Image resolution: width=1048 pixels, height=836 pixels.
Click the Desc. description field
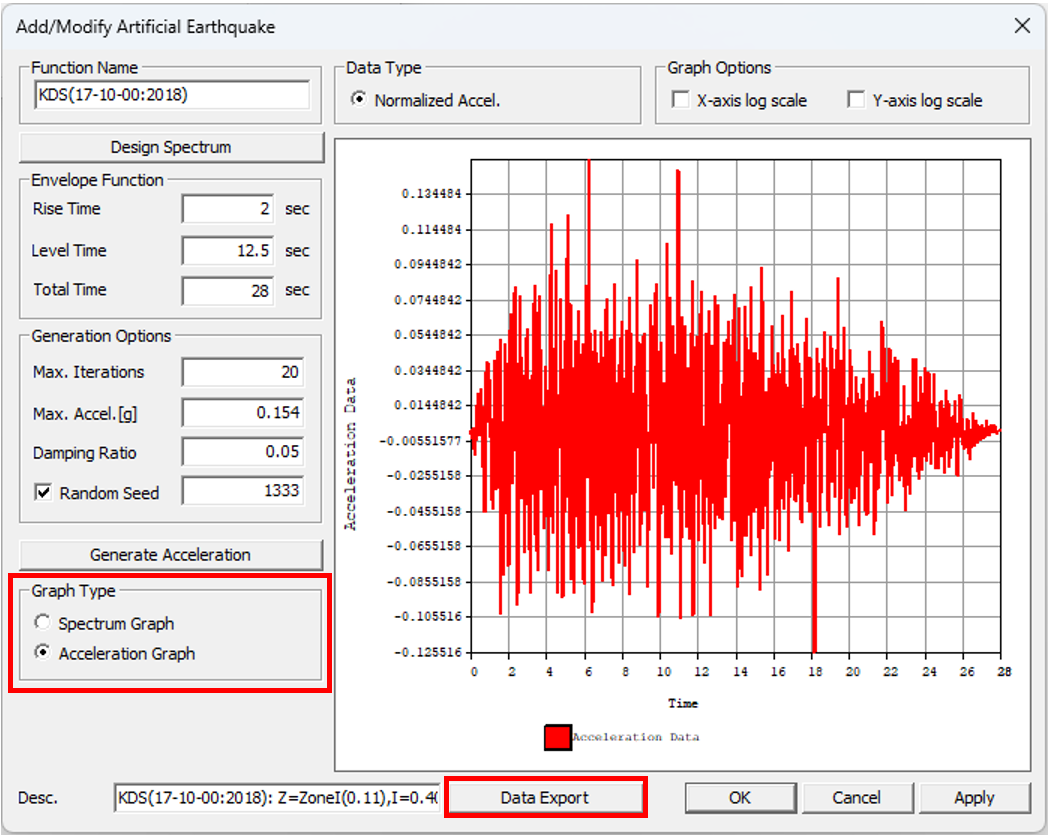click(x=277, y=797)
